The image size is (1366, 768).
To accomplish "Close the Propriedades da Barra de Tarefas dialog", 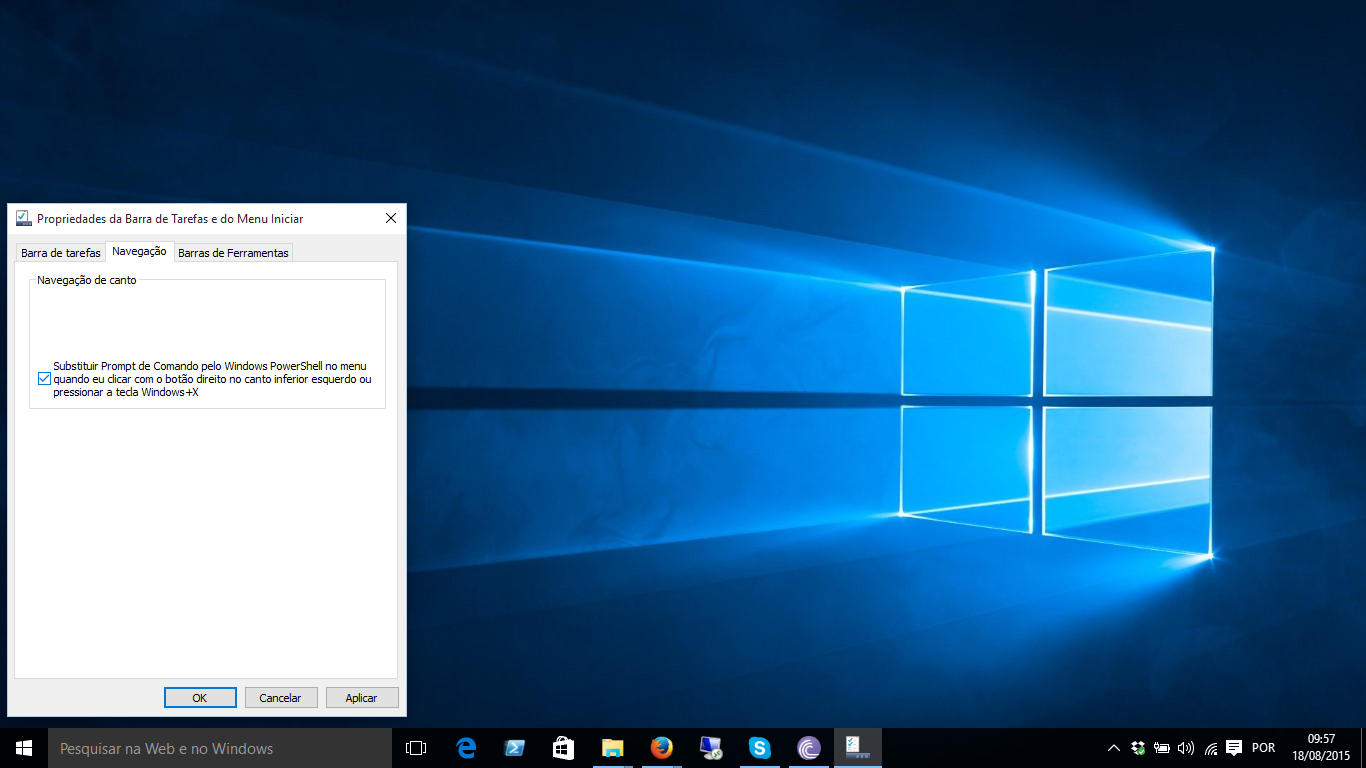I will pyautogui.click(x=391, y=218).
